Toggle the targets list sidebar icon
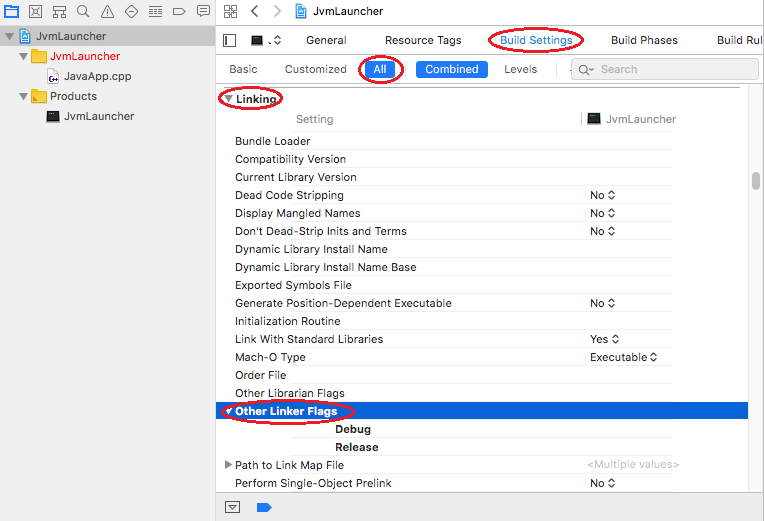 pos(229,40)
